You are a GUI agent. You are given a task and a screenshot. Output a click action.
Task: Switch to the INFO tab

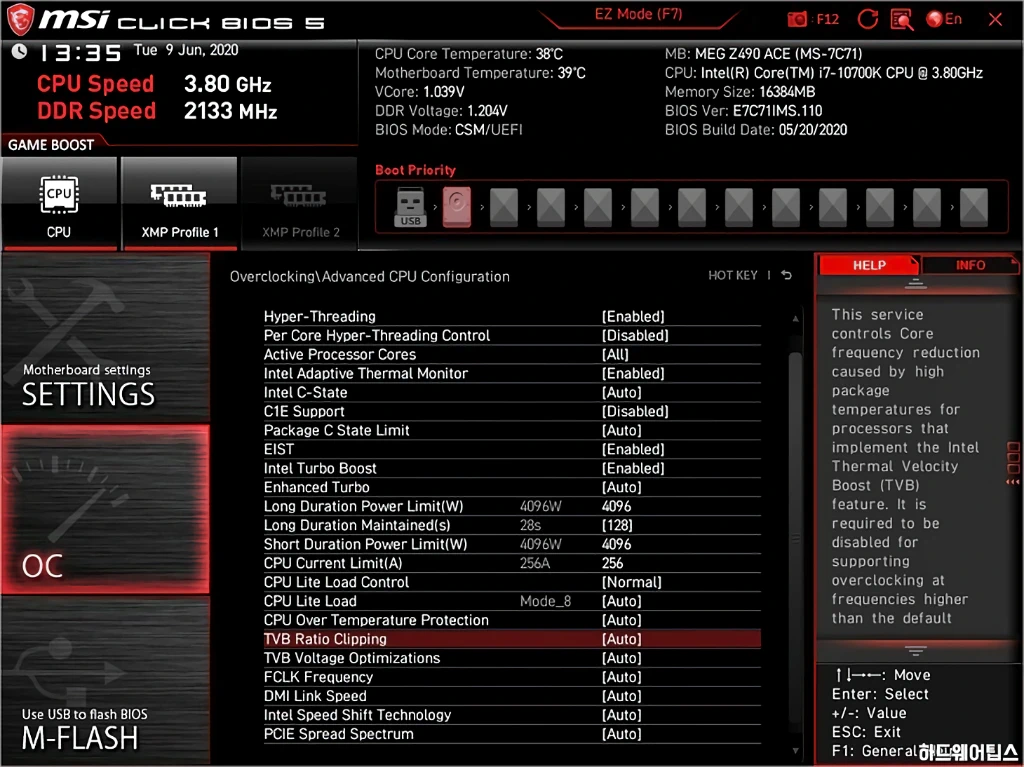click(970, 265)
